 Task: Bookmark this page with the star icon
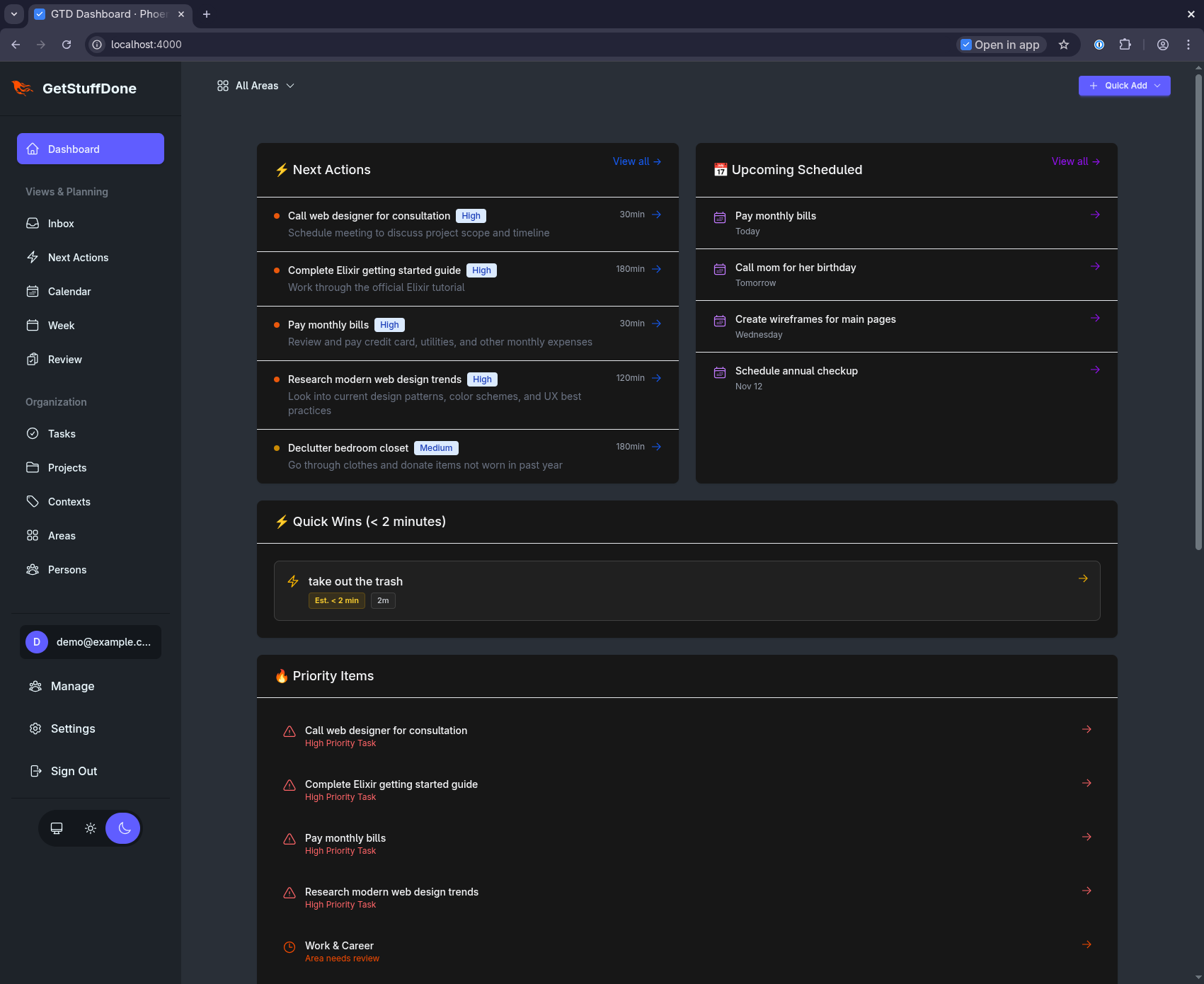click(x=1064, y=45)
